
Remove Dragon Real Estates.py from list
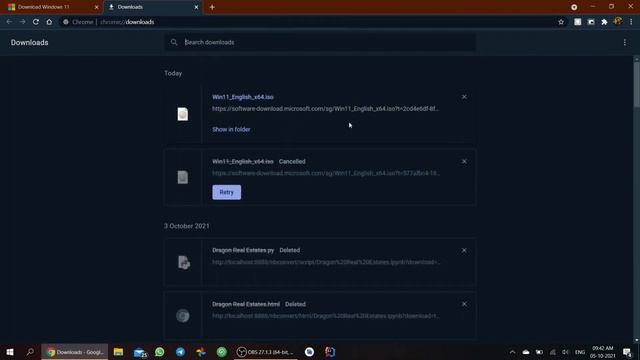coord(464,250)
